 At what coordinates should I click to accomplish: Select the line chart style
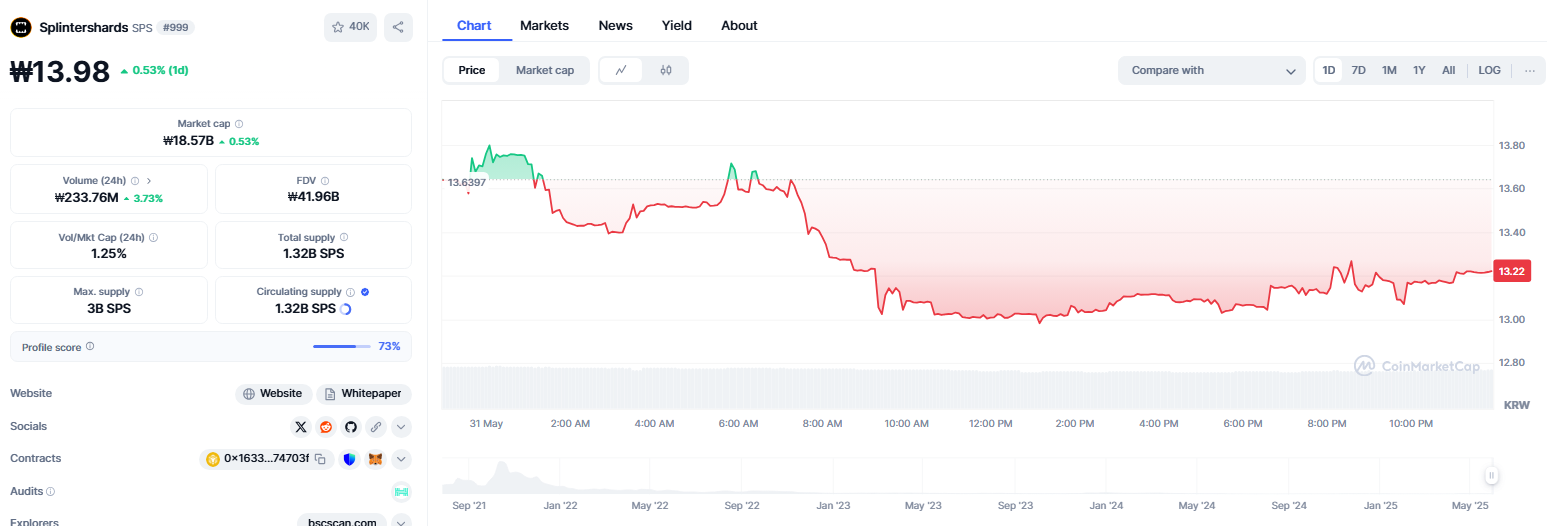click(621, 70)
